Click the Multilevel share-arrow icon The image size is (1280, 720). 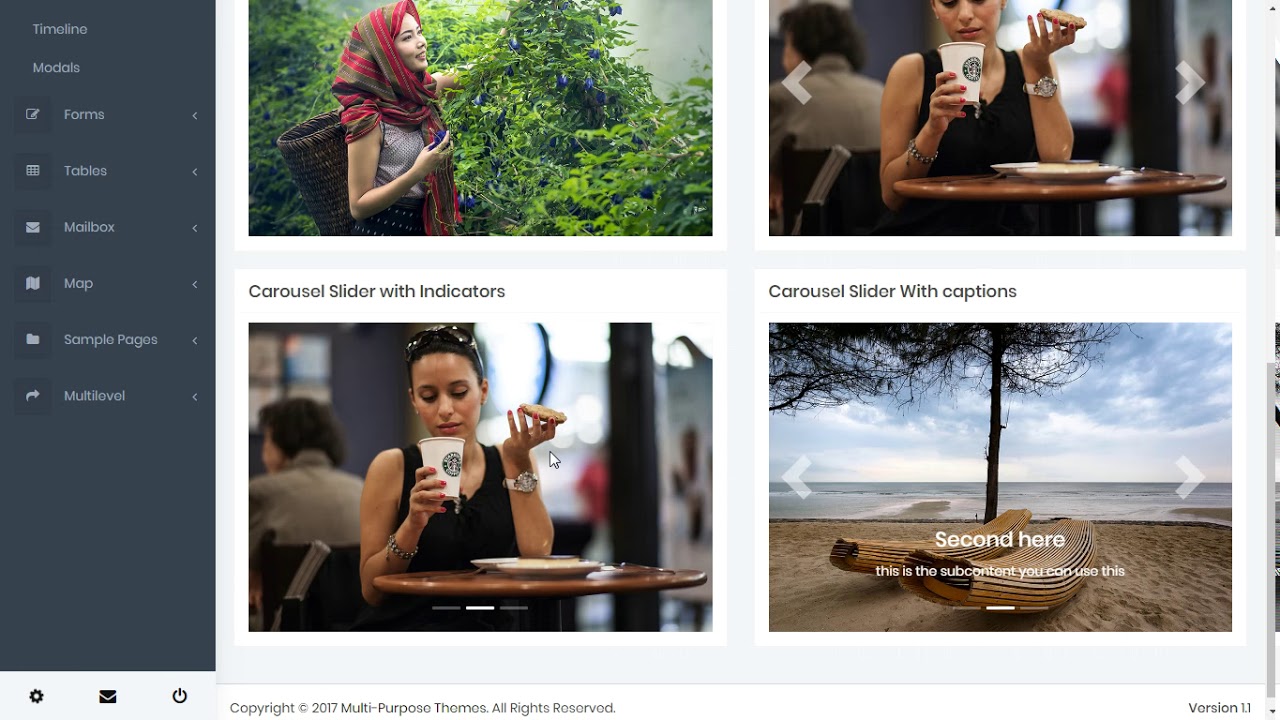coord(32,396)
